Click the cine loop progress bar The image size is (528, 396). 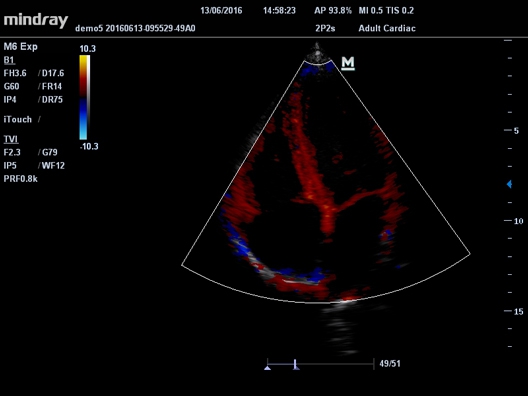click(321, 364)
